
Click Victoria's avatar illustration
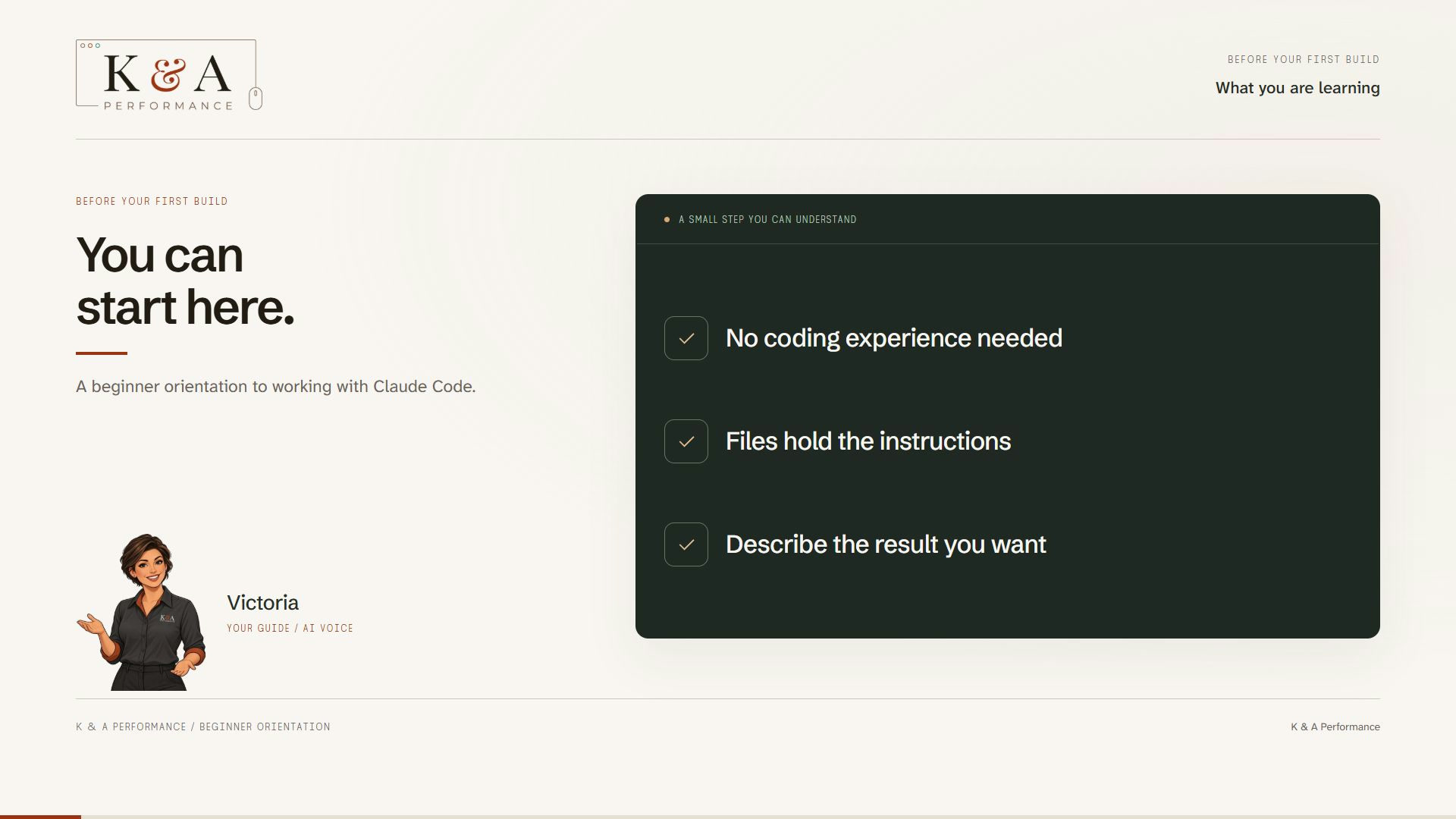pos(142,612)
